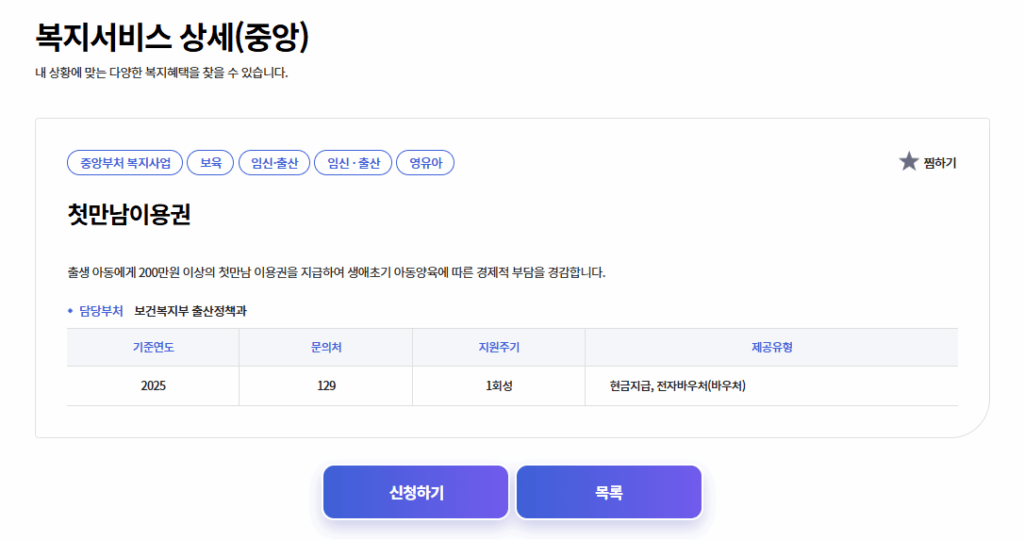Image resolution: width=1024 pixels, height=540 pixels.
Task: Click the 임신·출산 tag beside 영유아
Action: tap(353, 163)
